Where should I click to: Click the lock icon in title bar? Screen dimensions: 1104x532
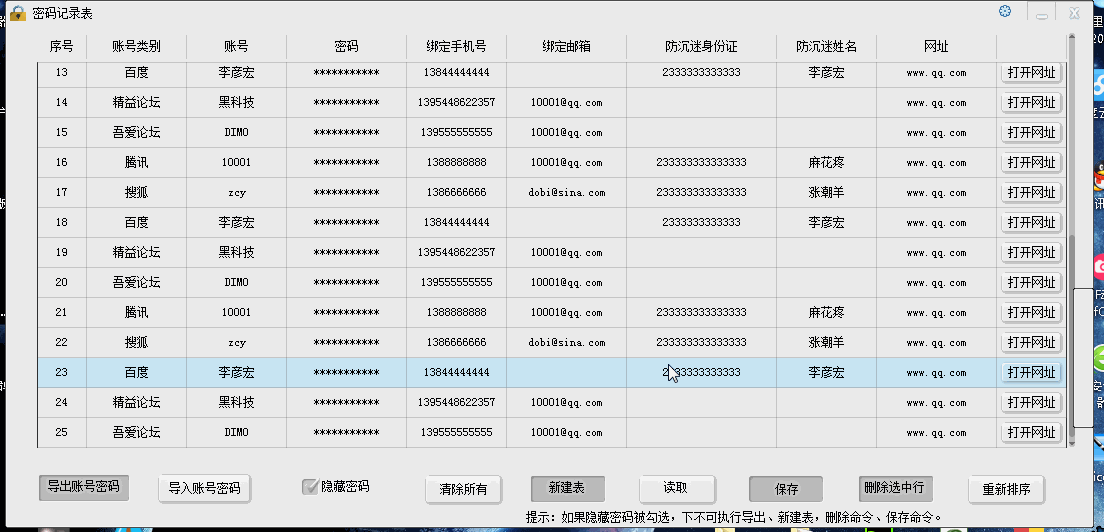(18, 13)
